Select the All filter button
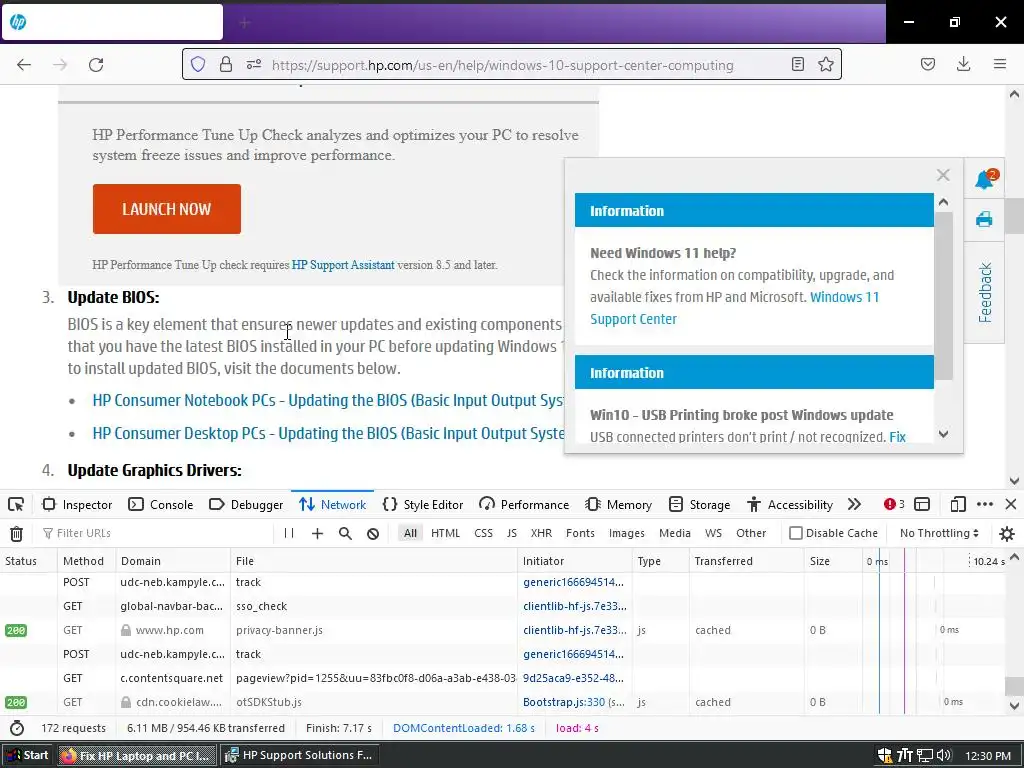The height and width of the screenshot is (768, 1024). click(410, 533)
